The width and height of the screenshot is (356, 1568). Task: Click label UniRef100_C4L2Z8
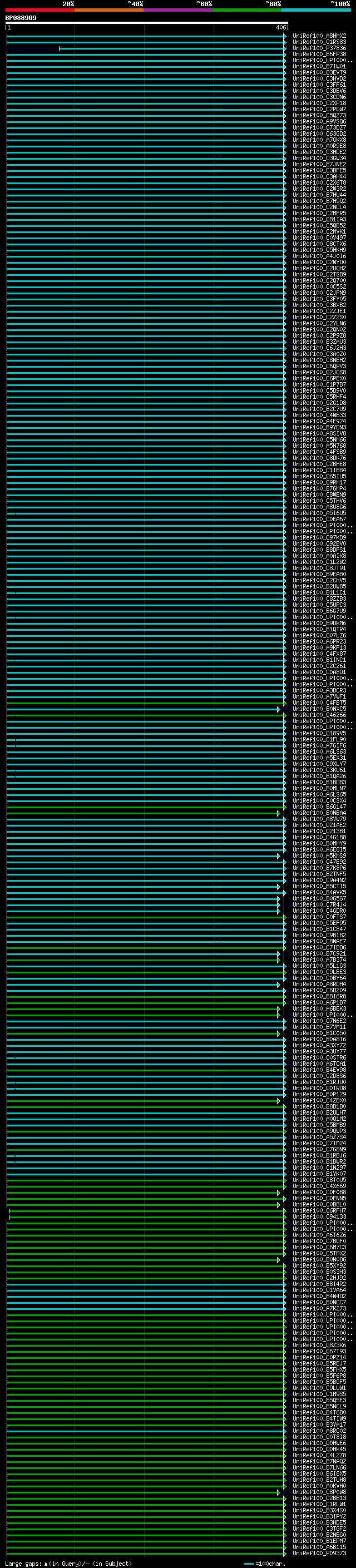coord(319,1455)
